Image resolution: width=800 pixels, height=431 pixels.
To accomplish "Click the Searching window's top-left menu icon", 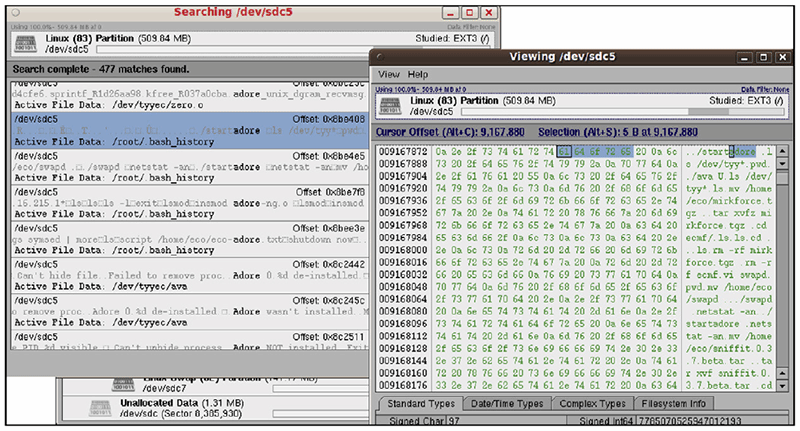I will (x=13, y=12).
